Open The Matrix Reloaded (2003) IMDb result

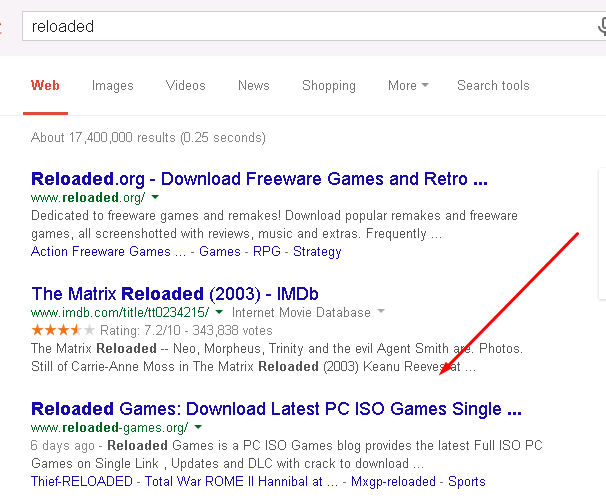pyautogui.click(x=175, y=294)
